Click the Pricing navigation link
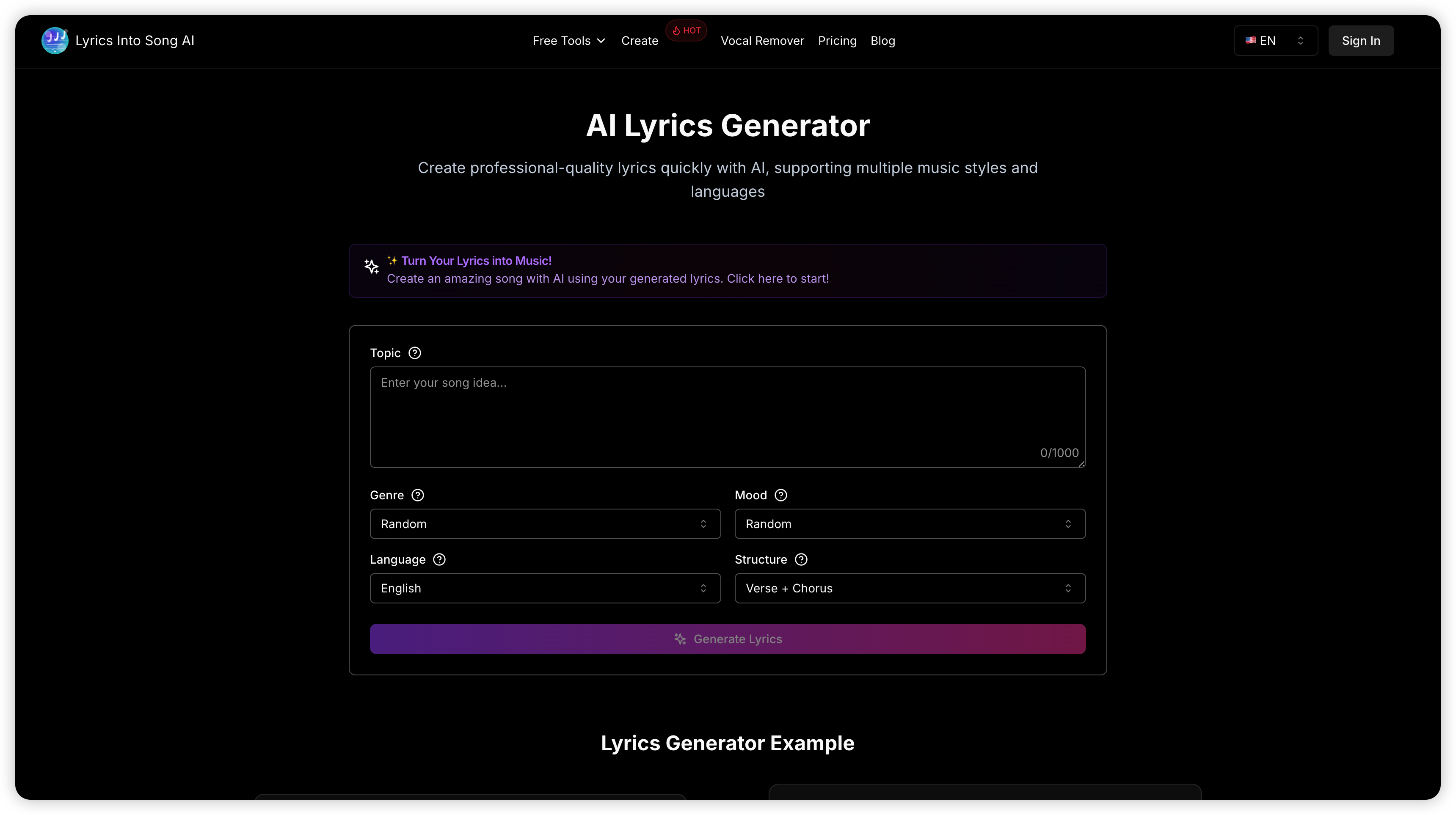 (x=837, y=41)
